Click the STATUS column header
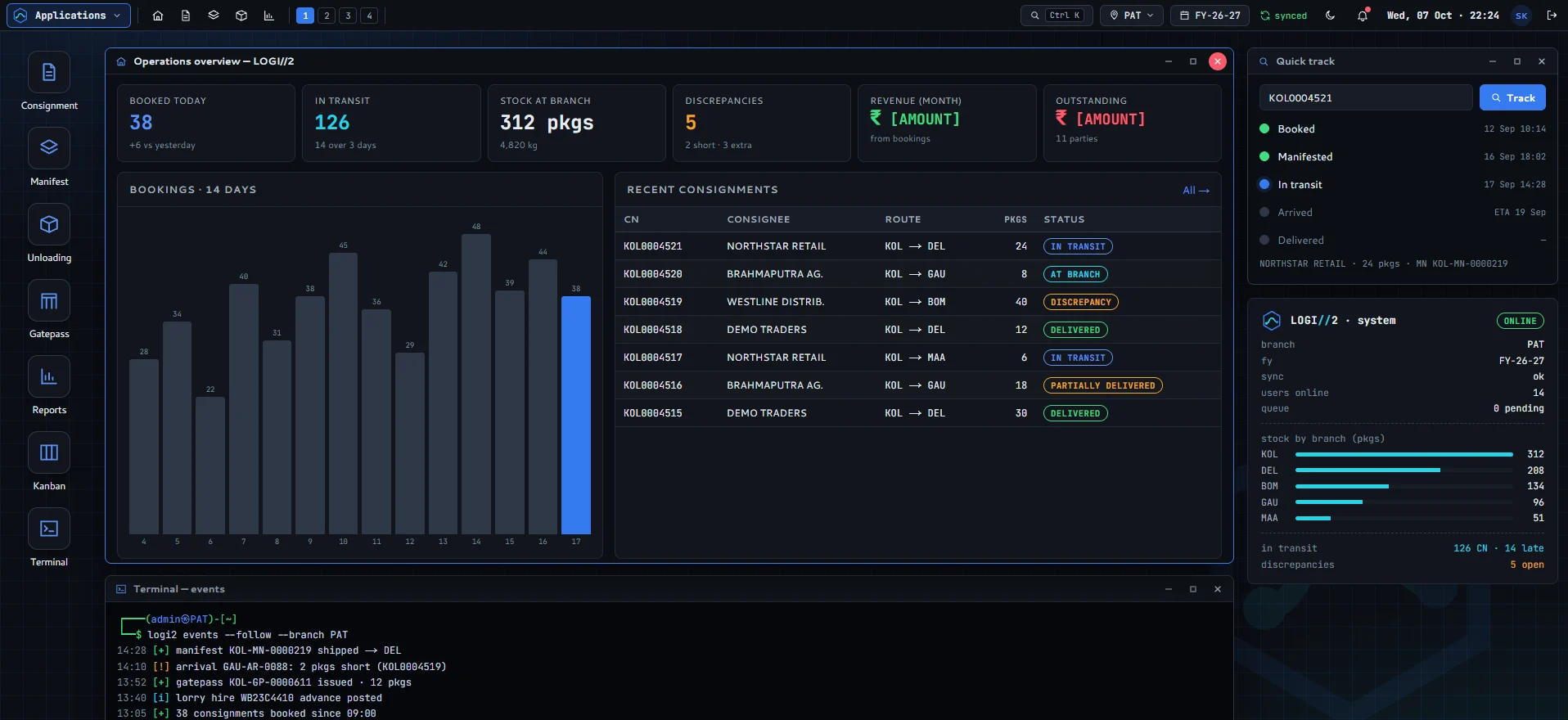This screenshot has height=720, width=1568. click(x=1064, y=219)
